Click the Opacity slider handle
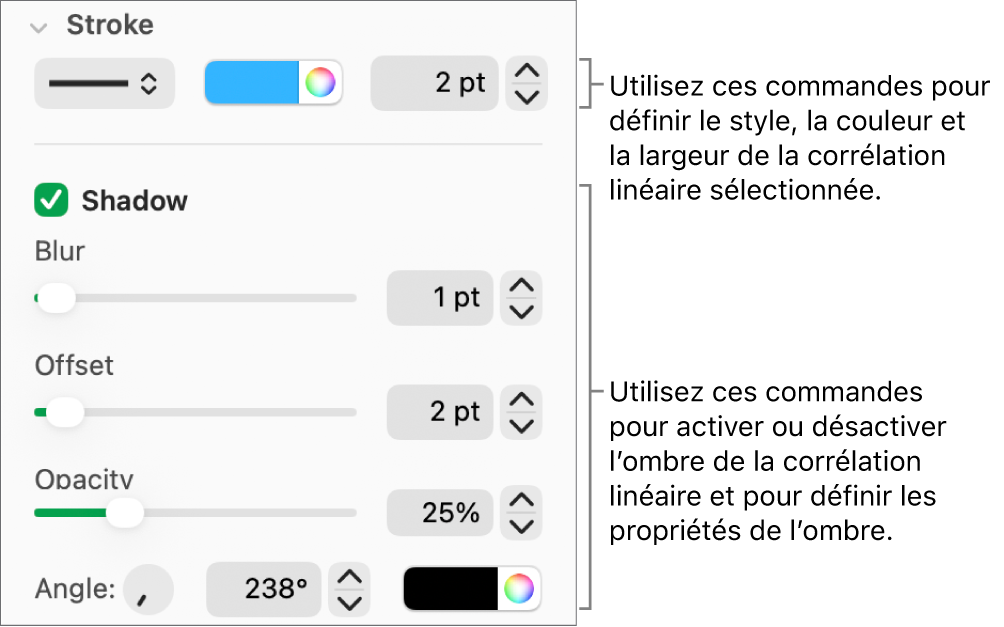The height and width of the screenshot is (627, 1004). (x=126, y=512)
